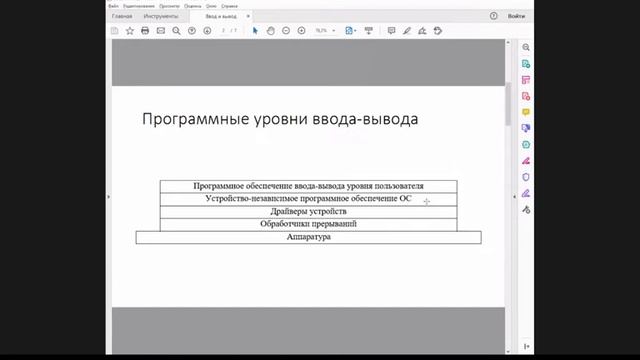The width and height of the screenshot is (640, 360).
Task: Expand the left navigation pane arrow
Action: click(x=109, y=197)
